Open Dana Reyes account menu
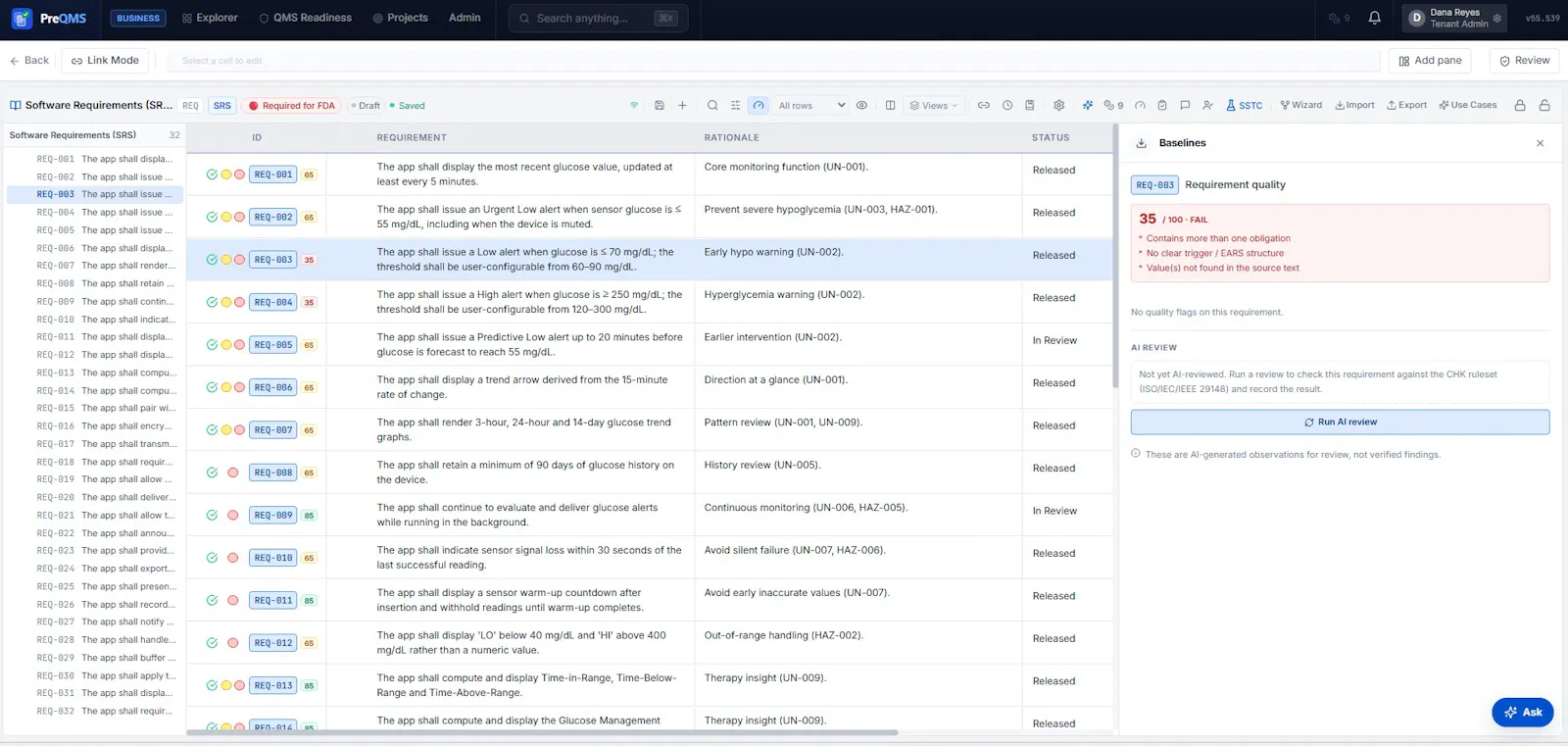The width and height of the screenshot is (1568, 746). pos(1454,18)
